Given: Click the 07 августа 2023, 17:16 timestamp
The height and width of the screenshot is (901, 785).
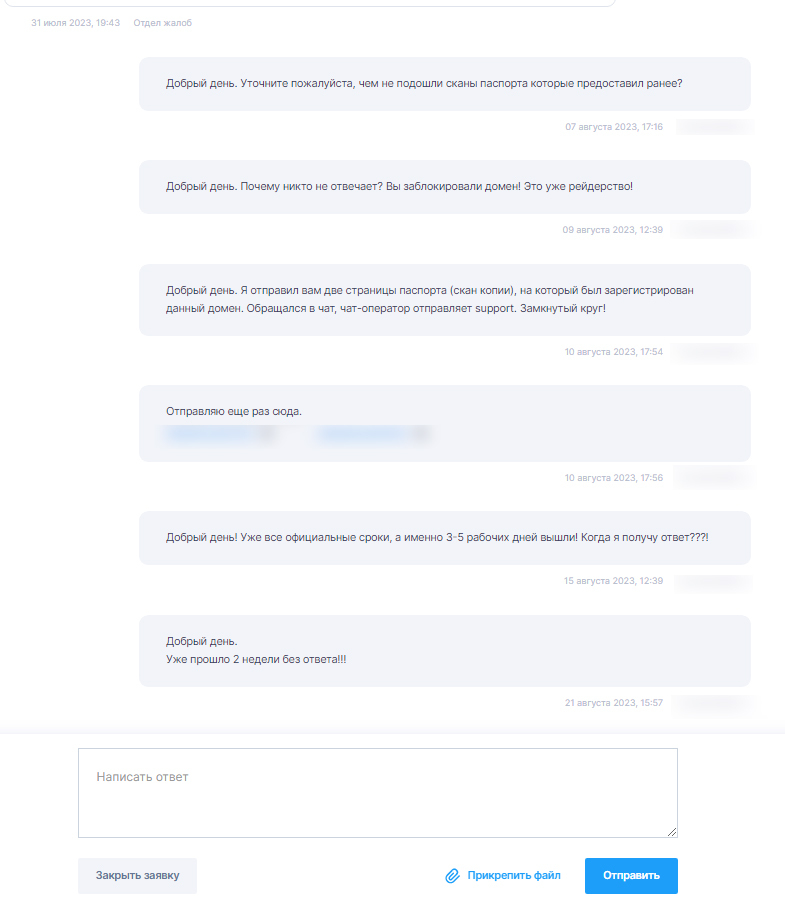Looking at the screenshot, I should pyautogui.click(x=614, y=127).
